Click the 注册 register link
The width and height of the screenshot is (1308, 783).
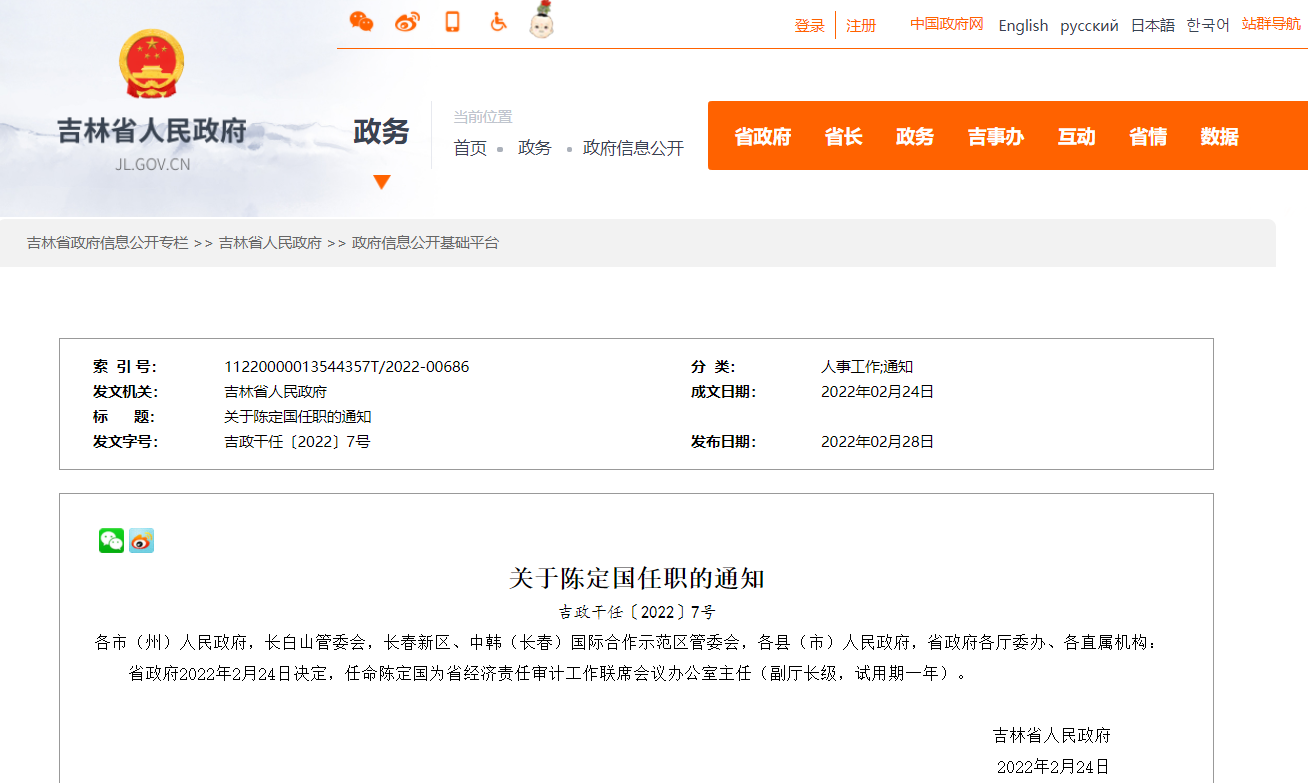pyautogui.click(x=861, y=26)
